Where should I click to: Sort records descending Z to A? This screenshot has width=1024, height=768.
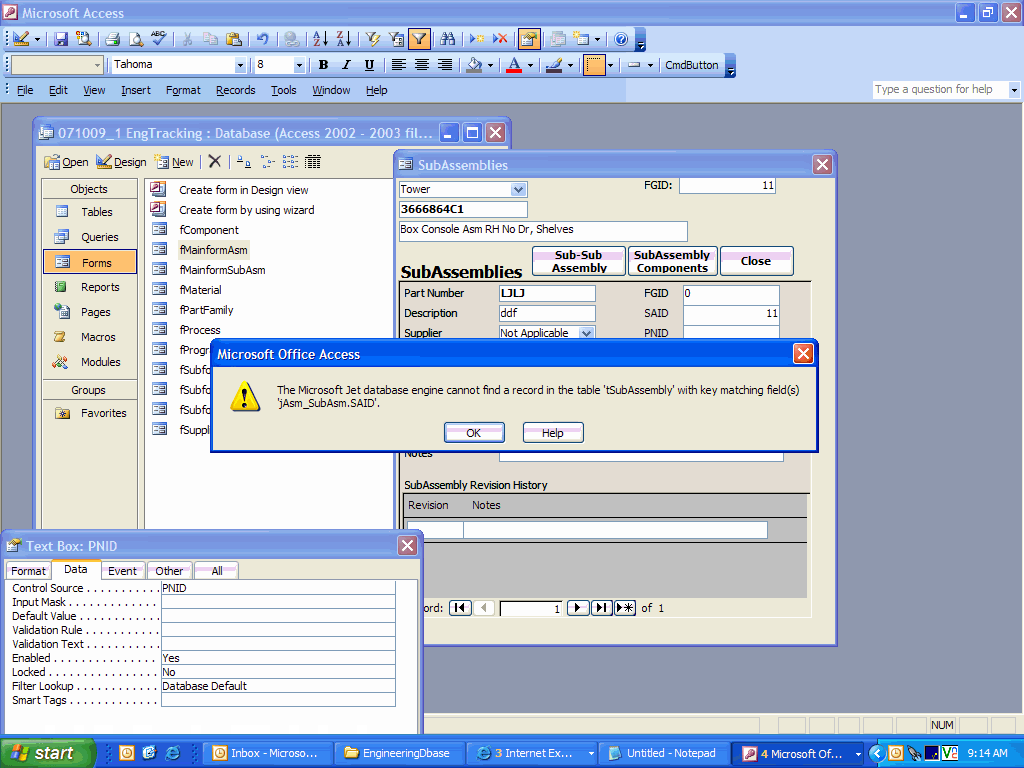tap(344, 39)
